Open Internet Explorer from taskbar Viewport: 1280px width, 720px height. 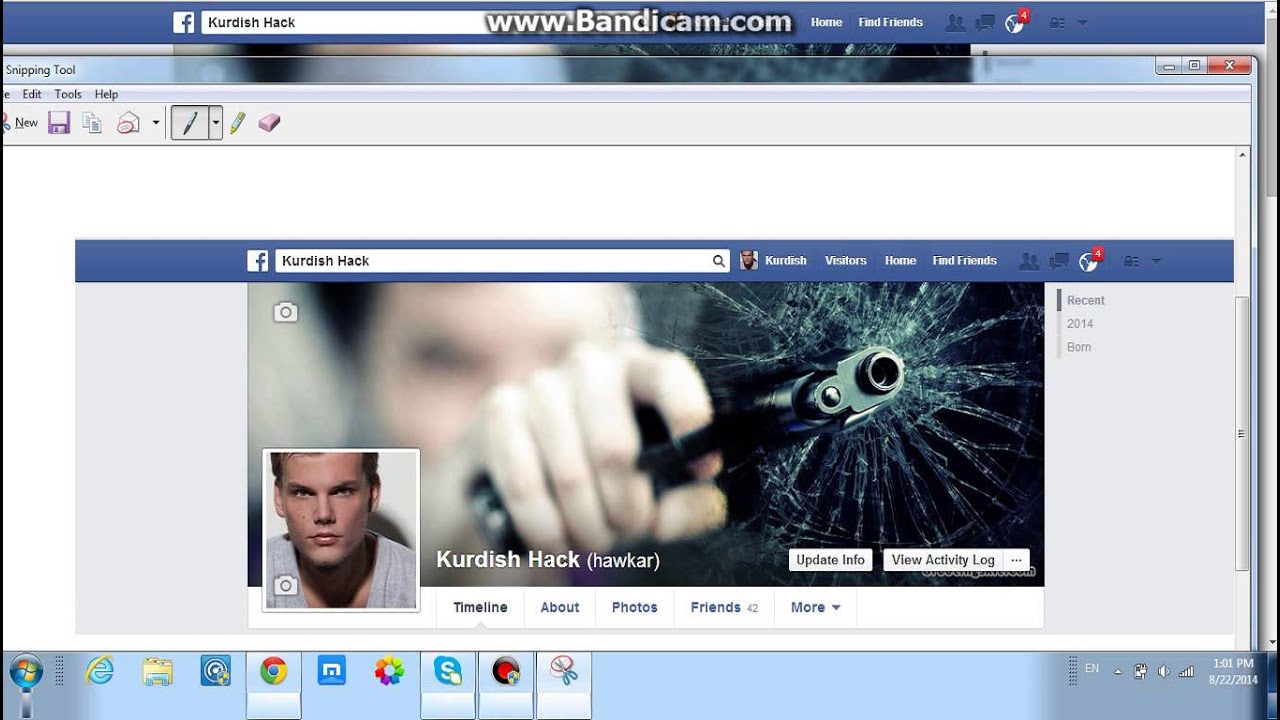[x=100, y=671]
